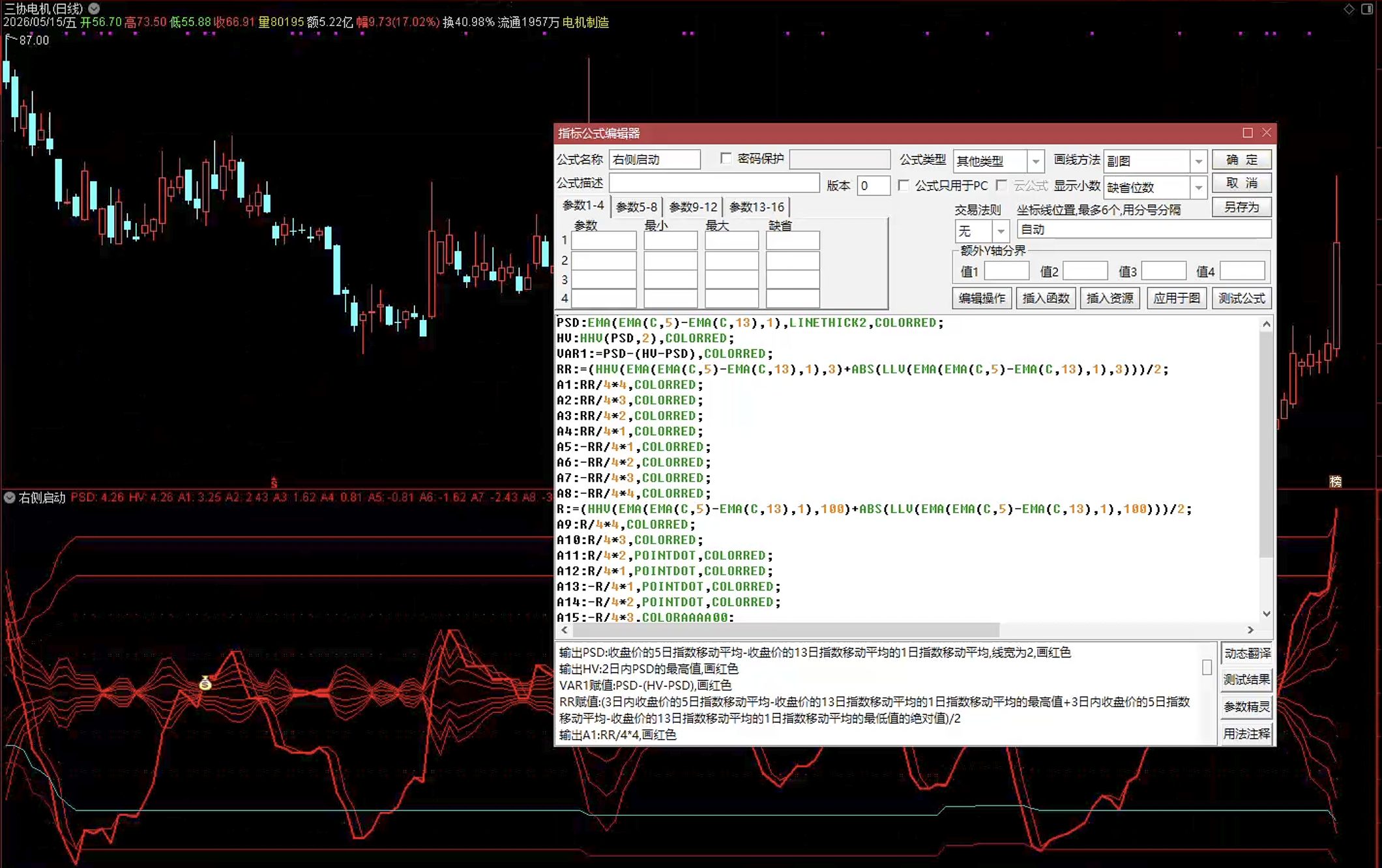1382x868 pixels.
Task: Click 坐标线位置 自动 input field
Action: click(x=1144, y=229)
